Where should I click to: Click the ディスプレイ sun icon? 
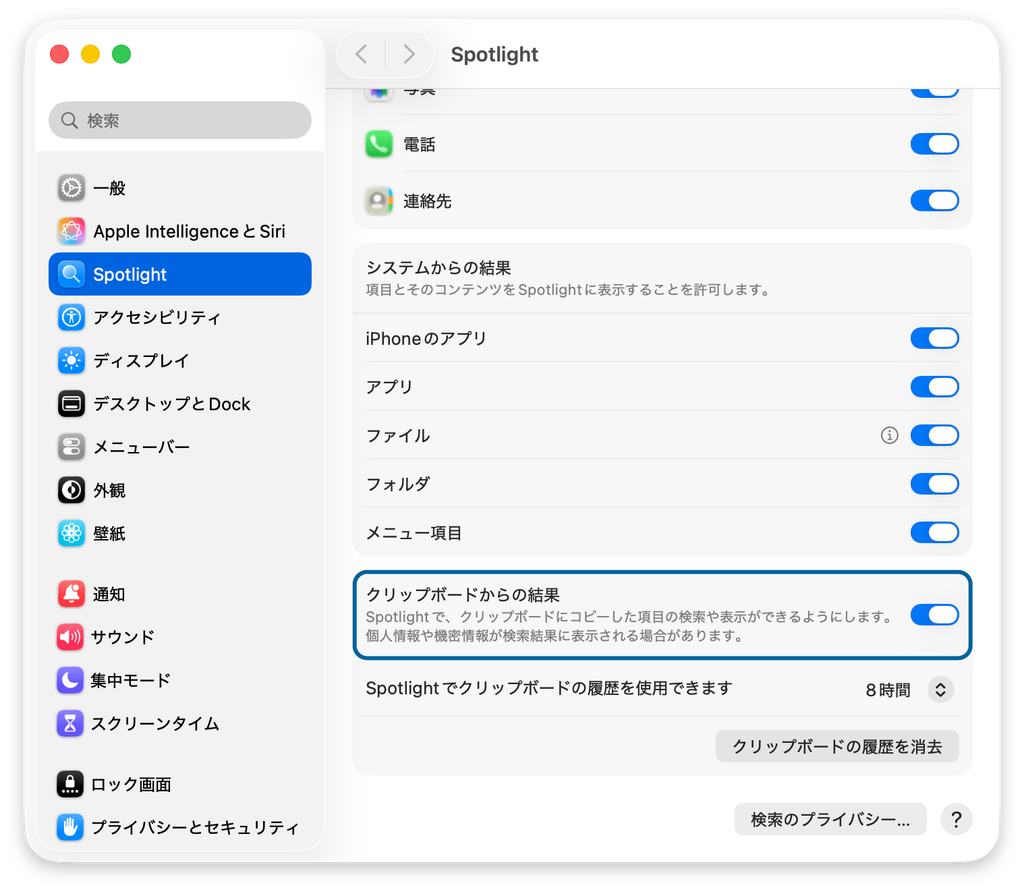71,360
